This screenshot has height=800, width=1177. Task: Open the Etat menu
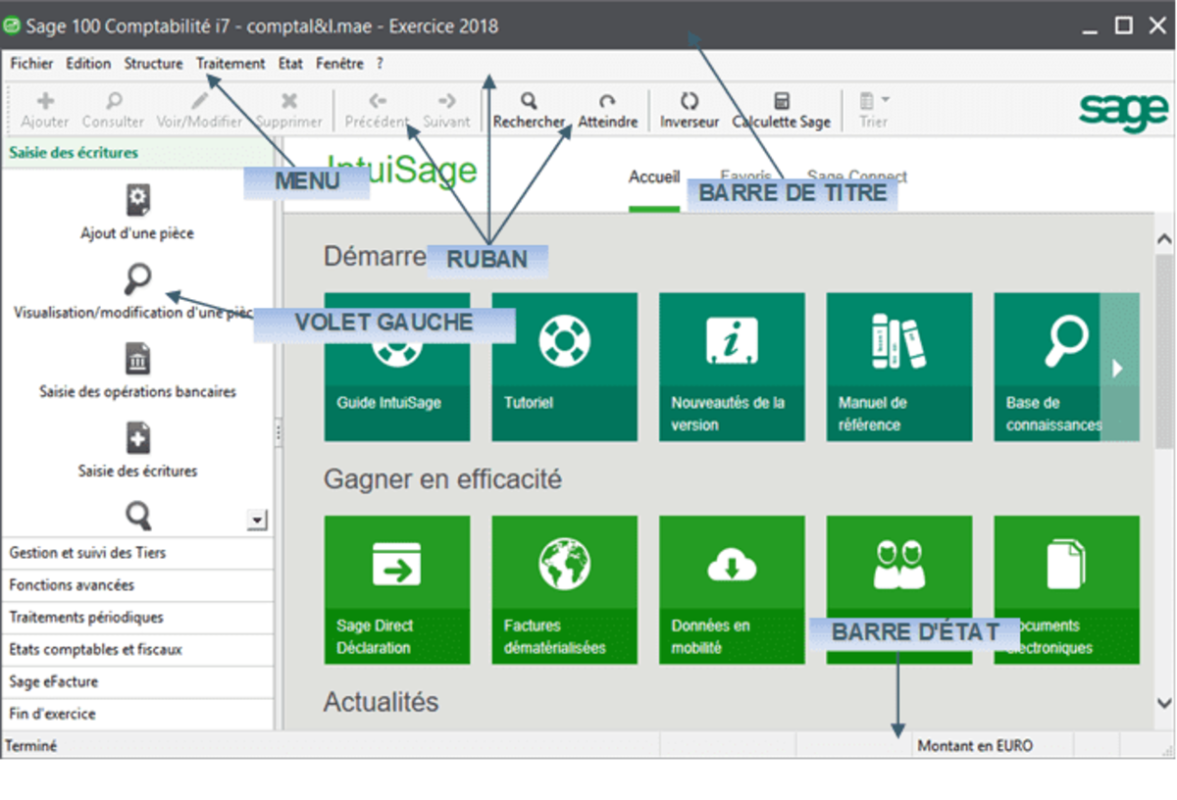(290, 64)
